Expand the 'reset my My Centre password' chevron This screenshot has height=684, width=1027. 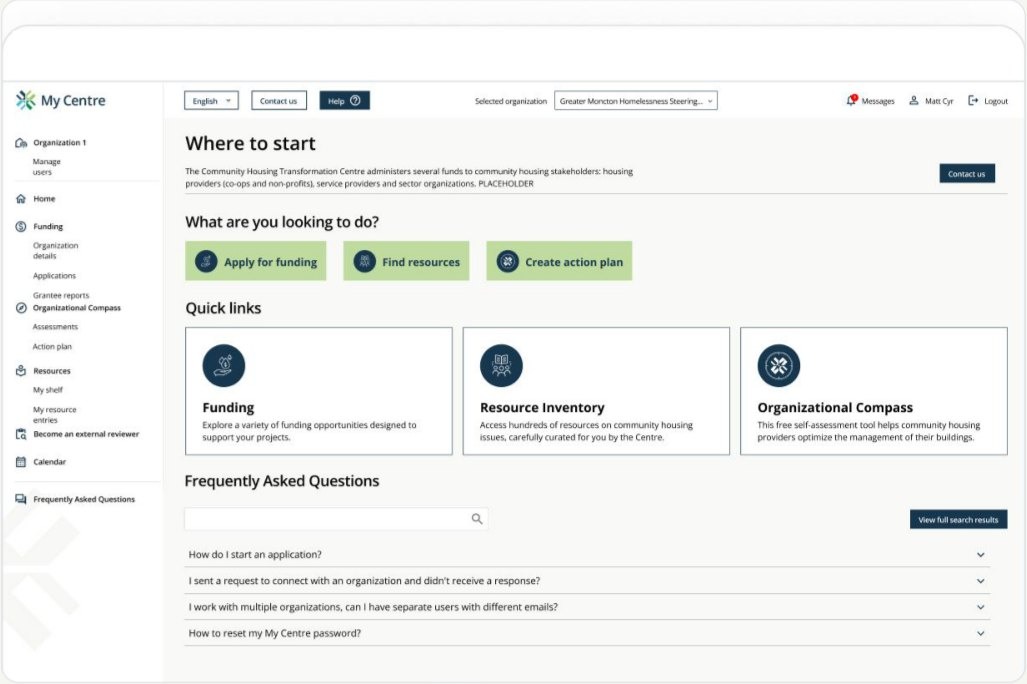980,634
